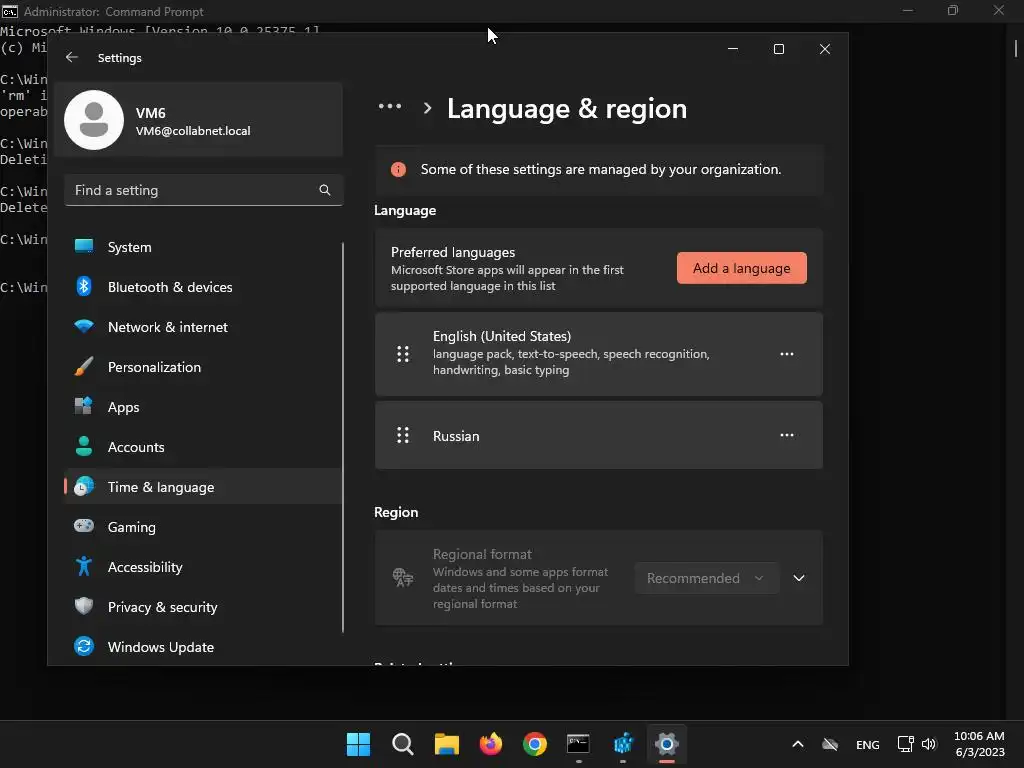Screen dimensions: 1024x768
Task: Click the VM6 profile avatar
Action: click(x=94, y=120)
